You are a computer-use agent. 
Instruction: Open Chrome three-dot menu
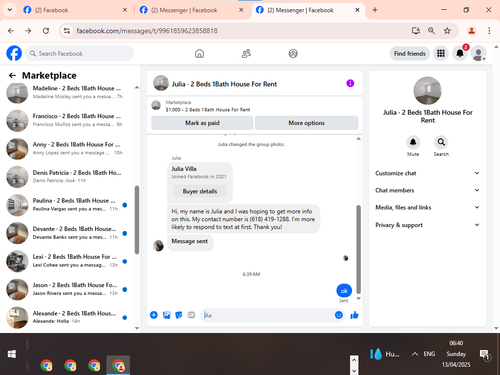click(489, 31)
